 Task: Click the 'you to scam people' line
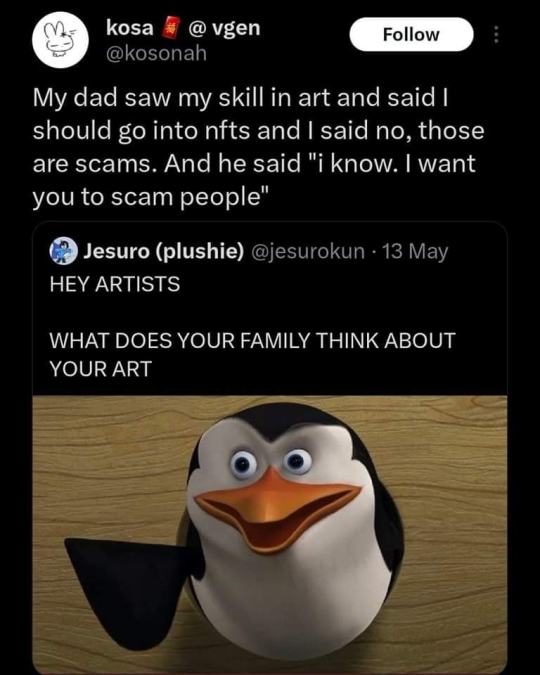[151, 197]
